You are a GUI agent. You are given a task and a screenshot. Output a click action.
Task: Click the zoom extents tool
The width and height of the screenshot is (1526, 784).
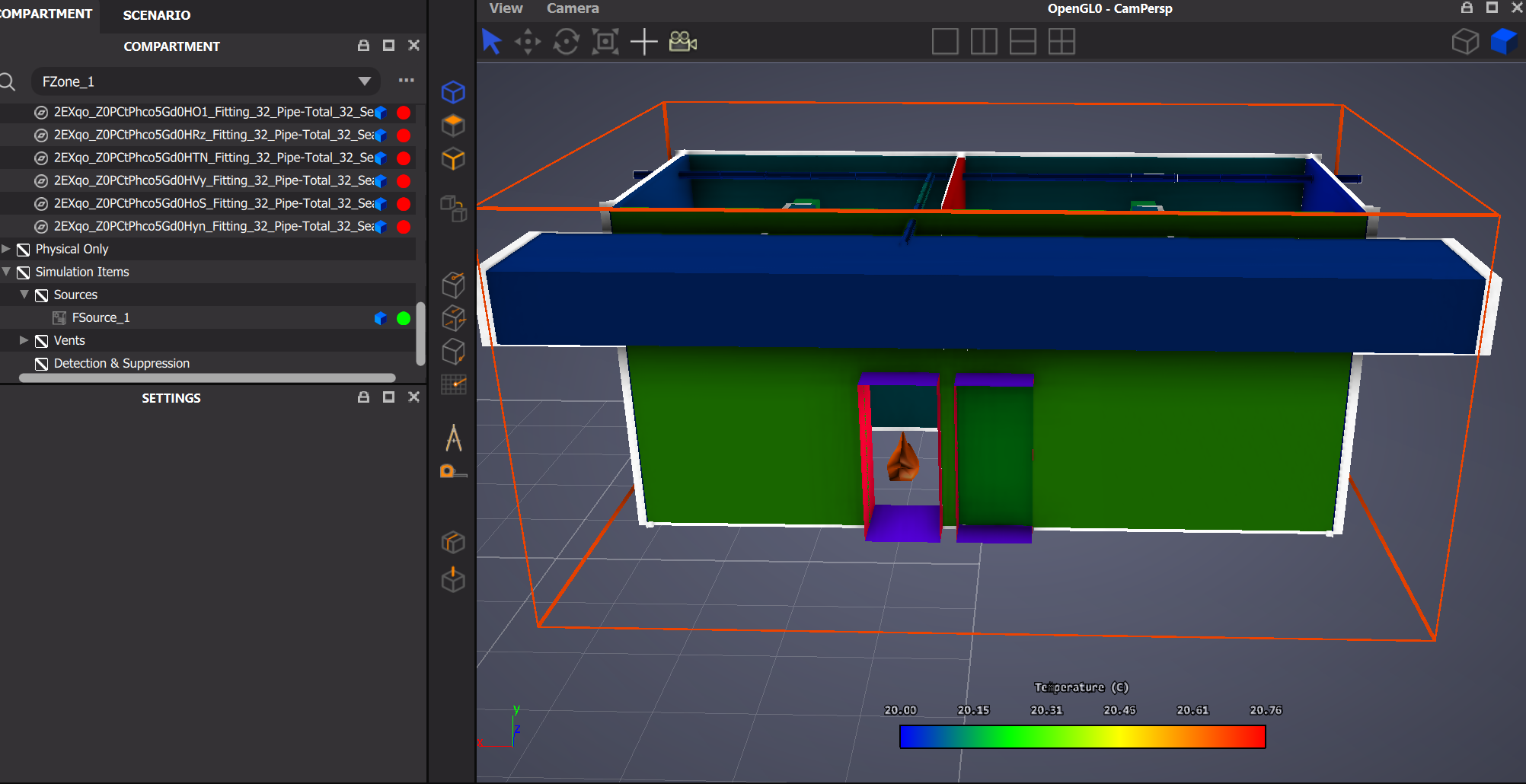click(x=605, y=42)
